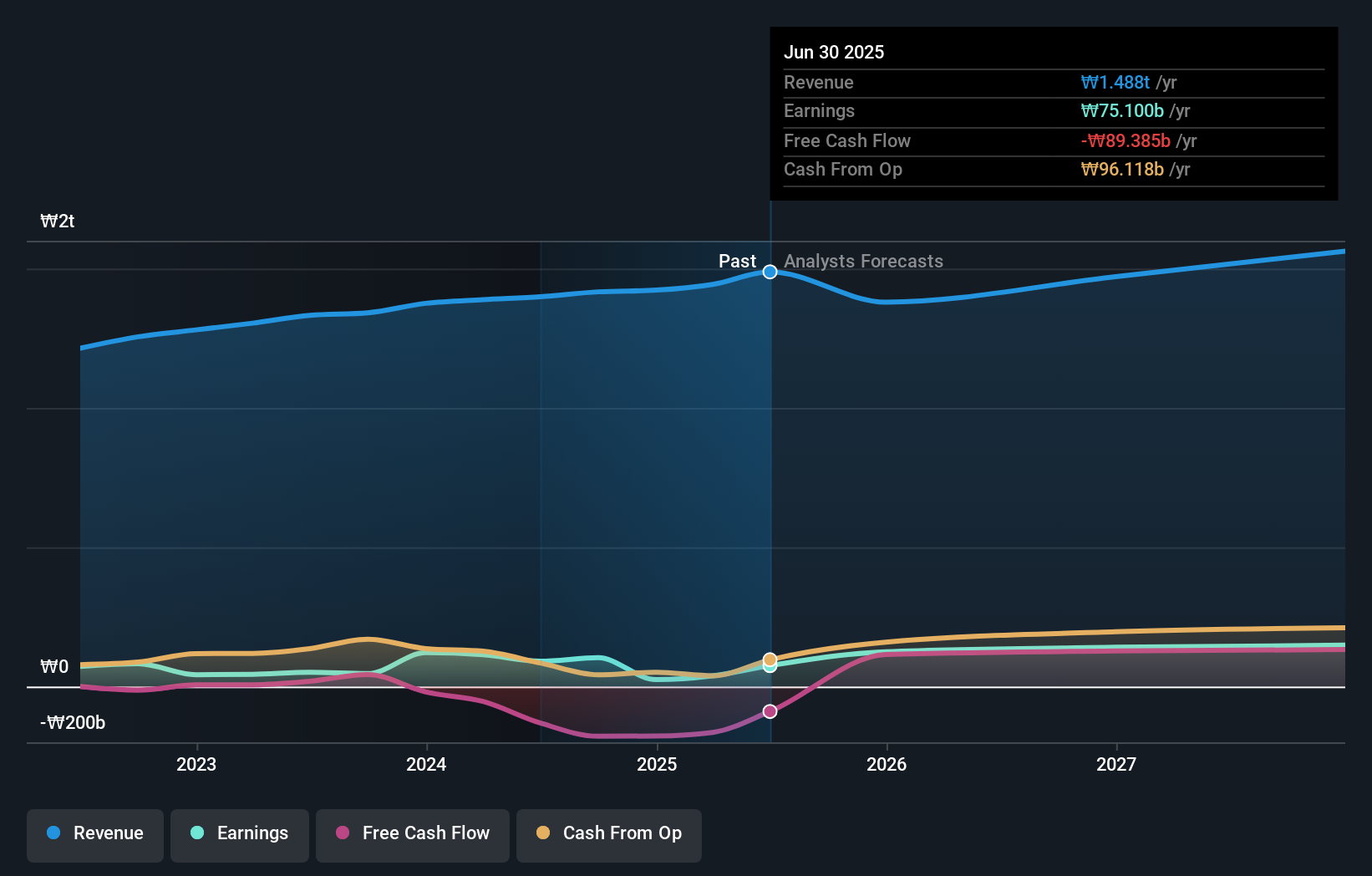
Task: Click the 2025 year axis label
Action: (x=657, y=764)
